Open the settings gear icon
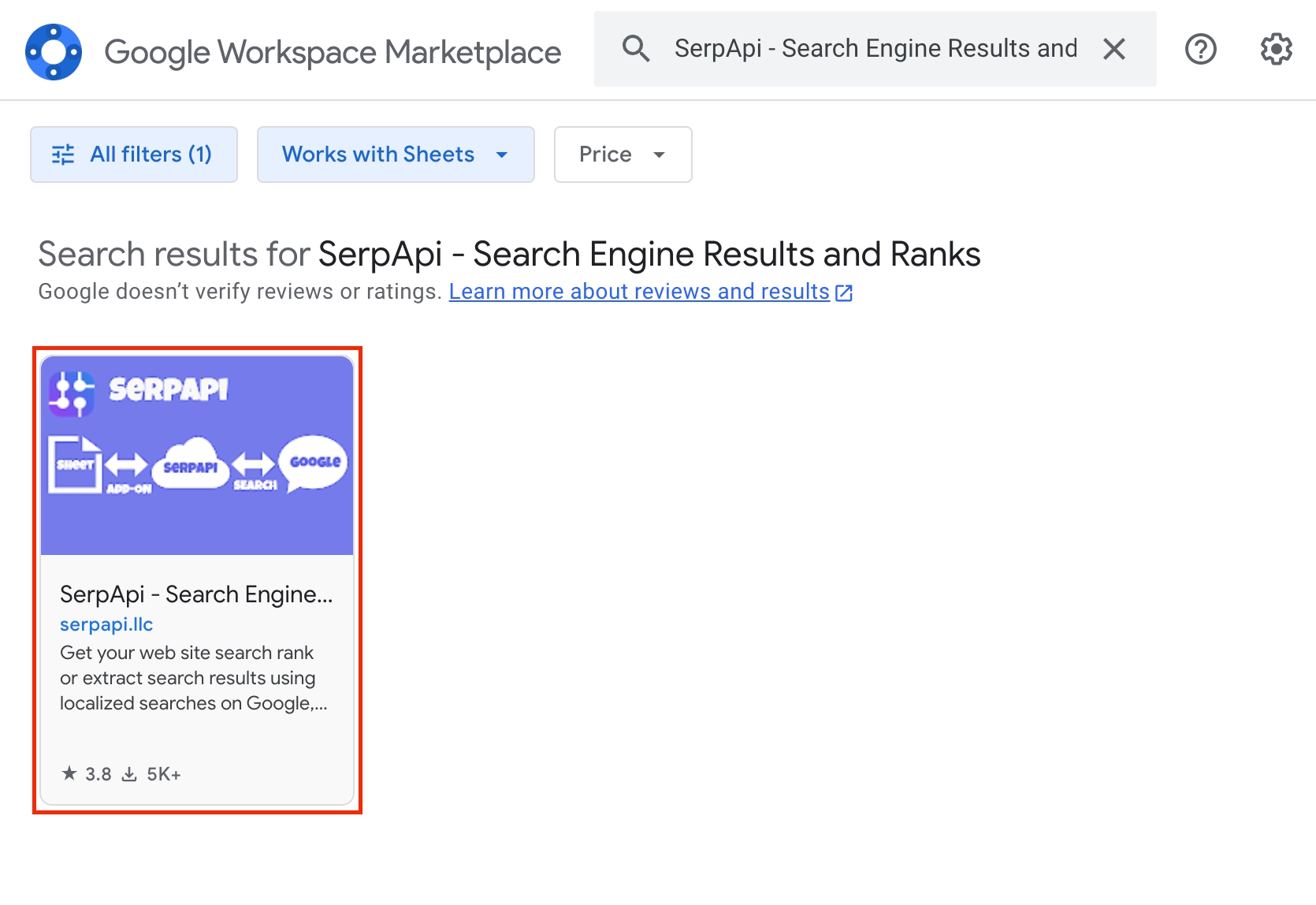 click(1276, 49)
